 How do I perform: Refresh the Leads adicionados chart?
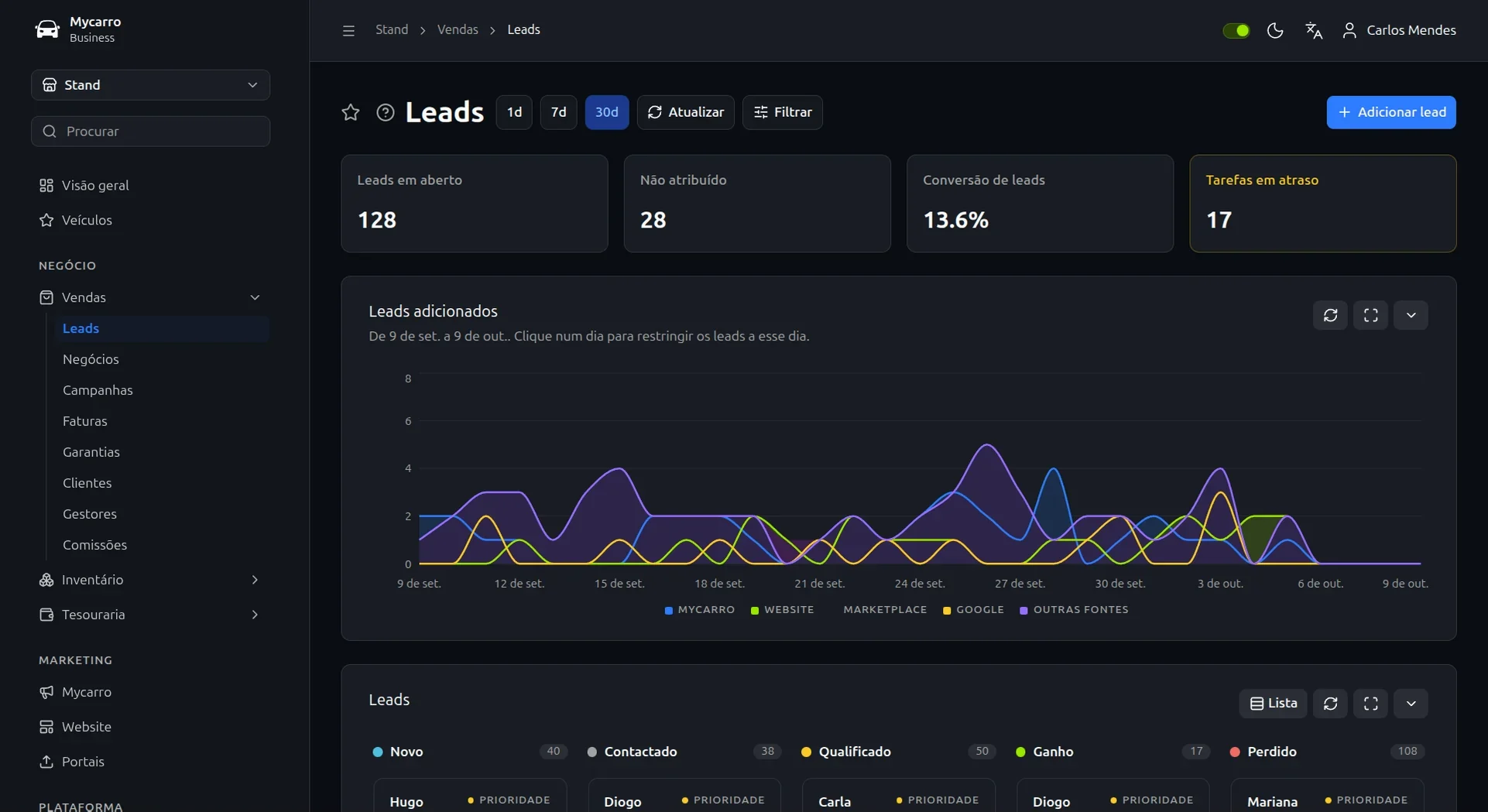pos(1330,315)
